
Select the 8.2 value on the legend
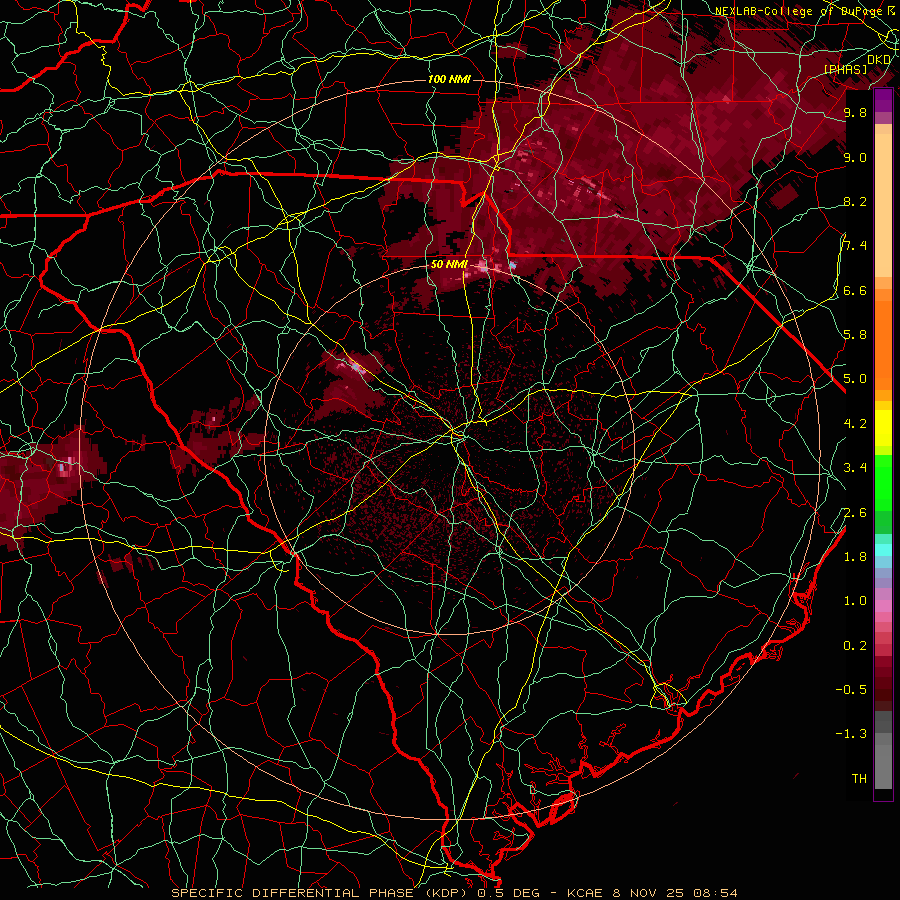point(855,201)
